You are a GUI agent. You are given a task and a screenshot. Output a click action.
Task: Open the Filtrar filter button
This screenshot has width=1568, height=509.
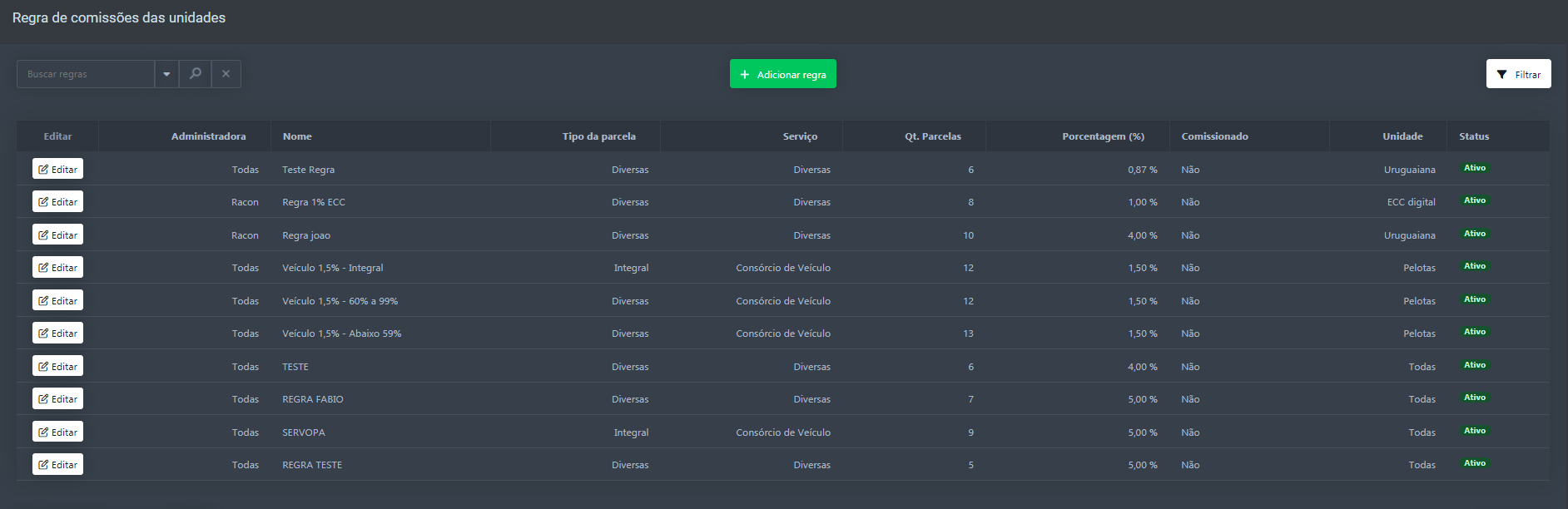pyautogui.click(x=1518, y=74)
